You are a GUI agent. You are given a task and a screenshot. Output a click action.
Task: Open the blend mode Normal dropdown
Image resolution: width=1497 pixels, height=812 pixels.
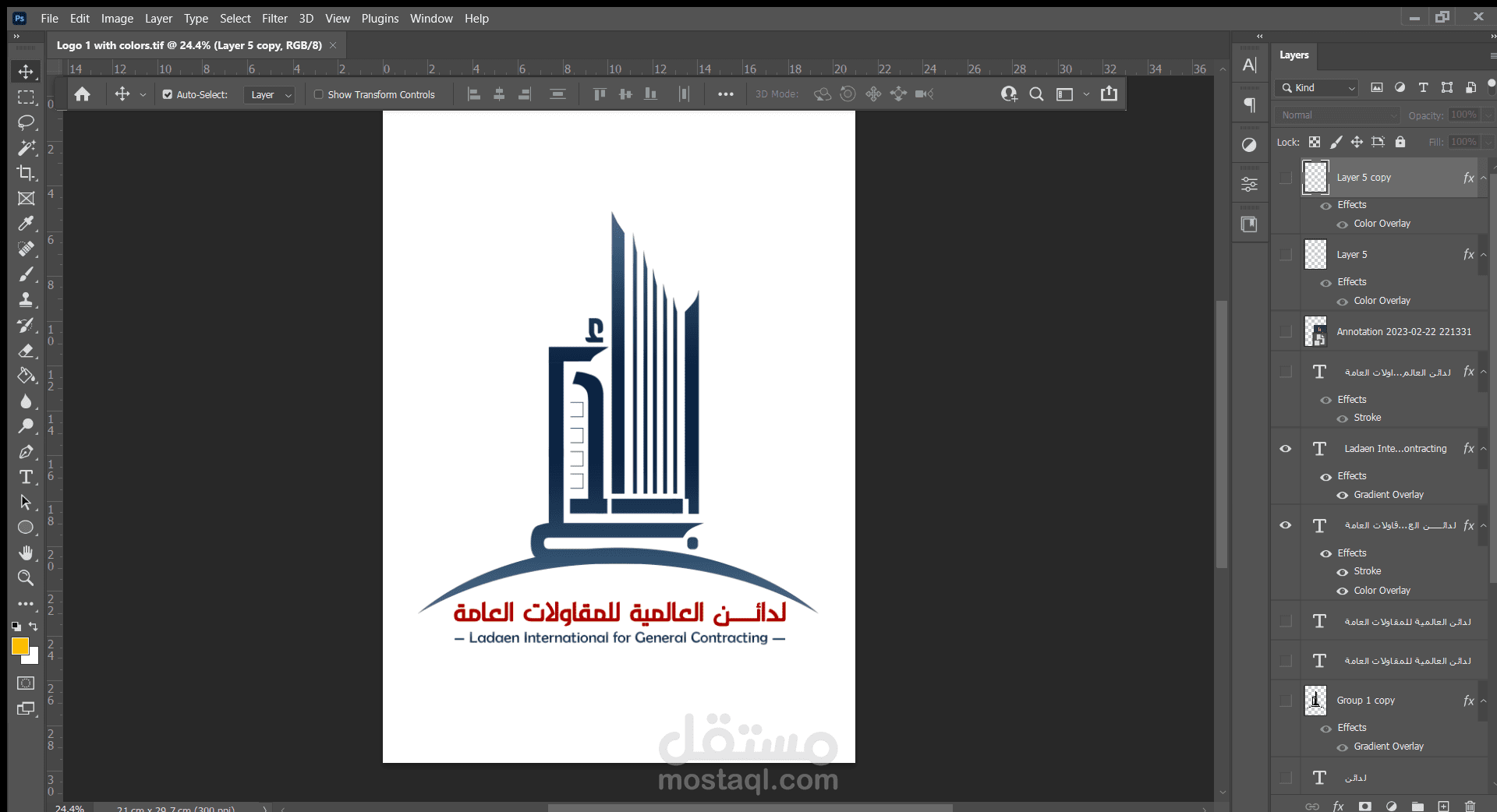(1338, 115)
